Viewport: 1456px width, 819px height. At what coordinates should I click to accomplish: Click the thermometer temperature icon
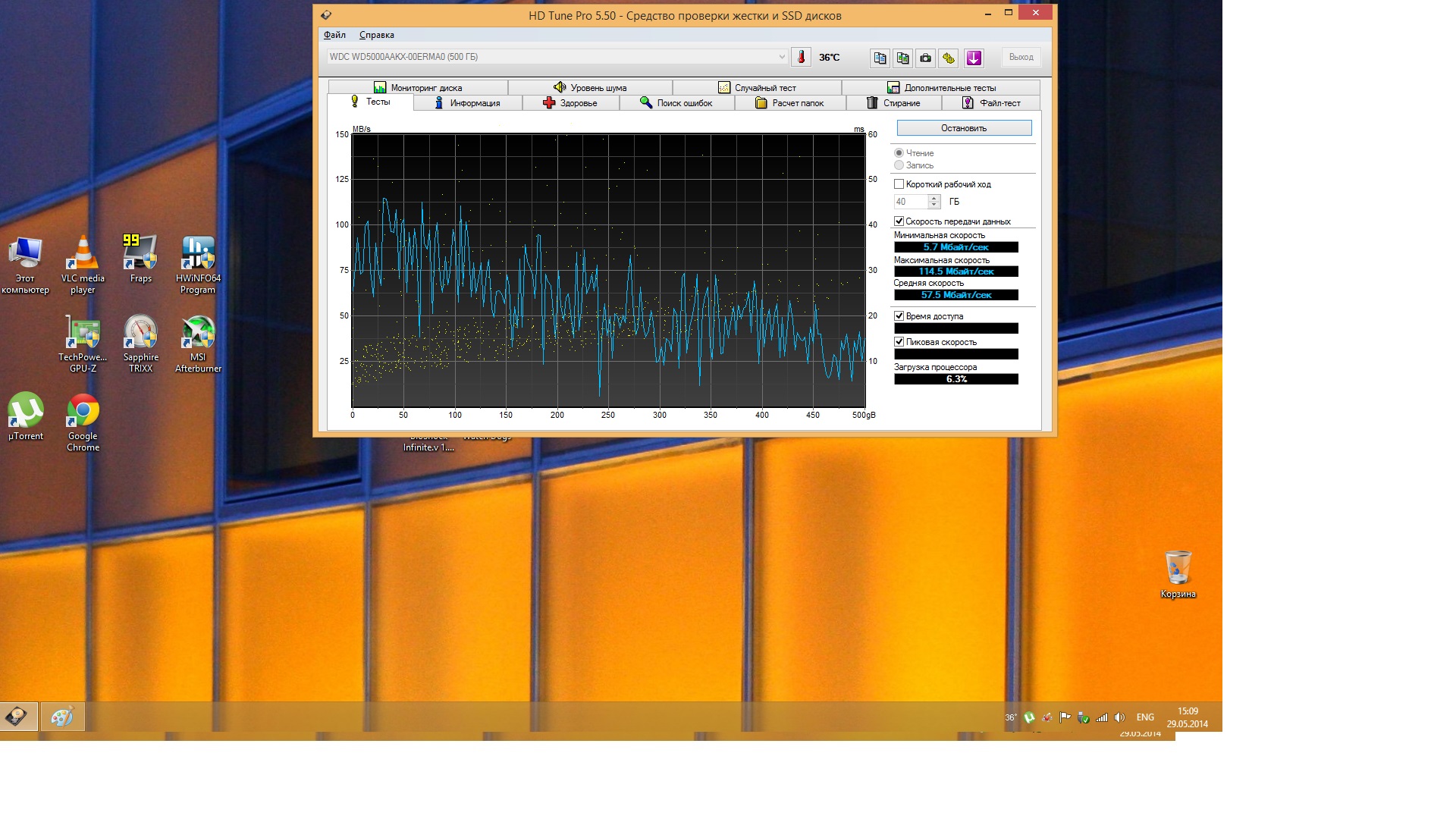(801, 57)
